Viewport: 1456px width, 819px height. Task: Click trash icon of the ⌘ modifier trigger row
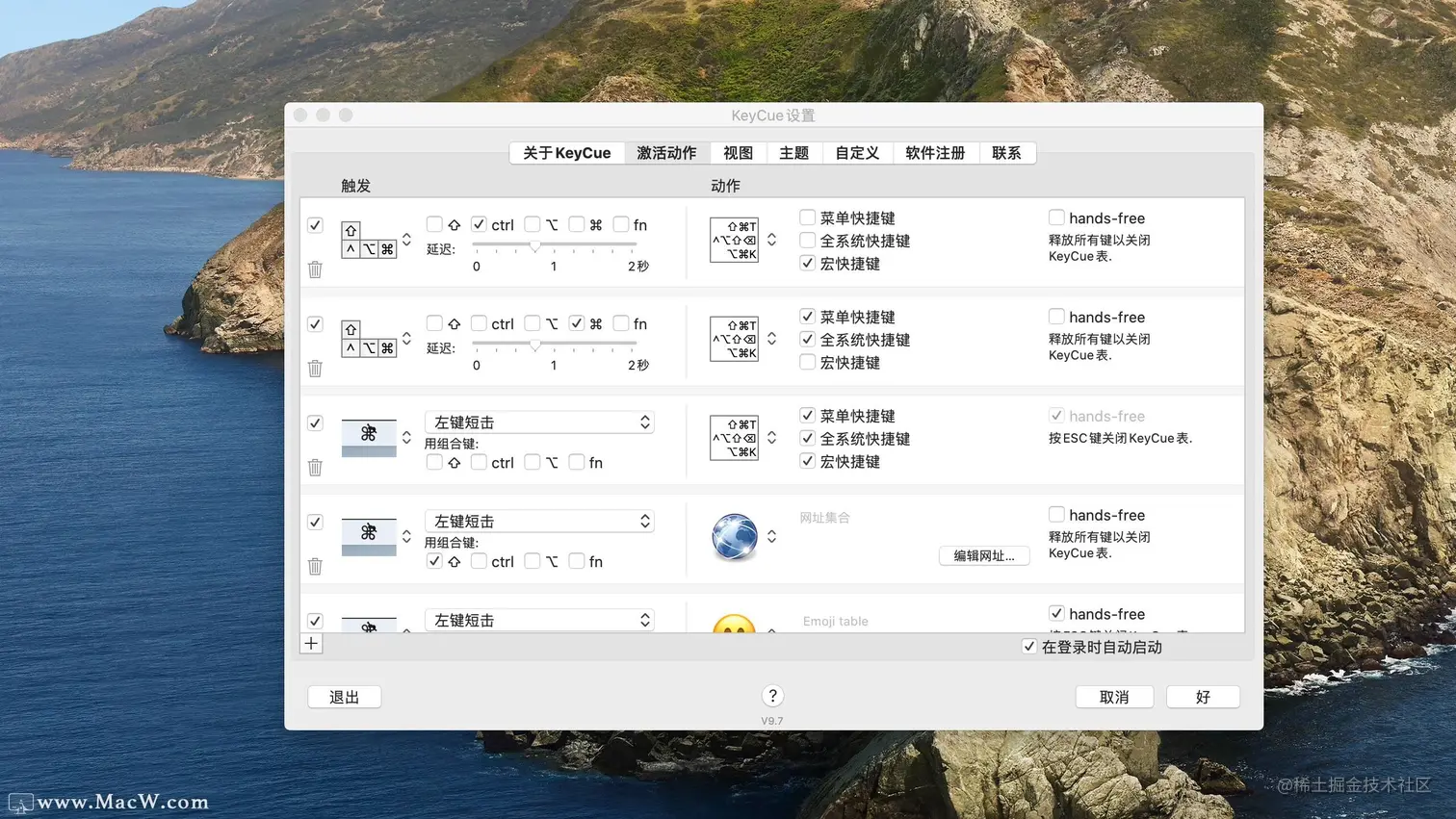point(315,369)
